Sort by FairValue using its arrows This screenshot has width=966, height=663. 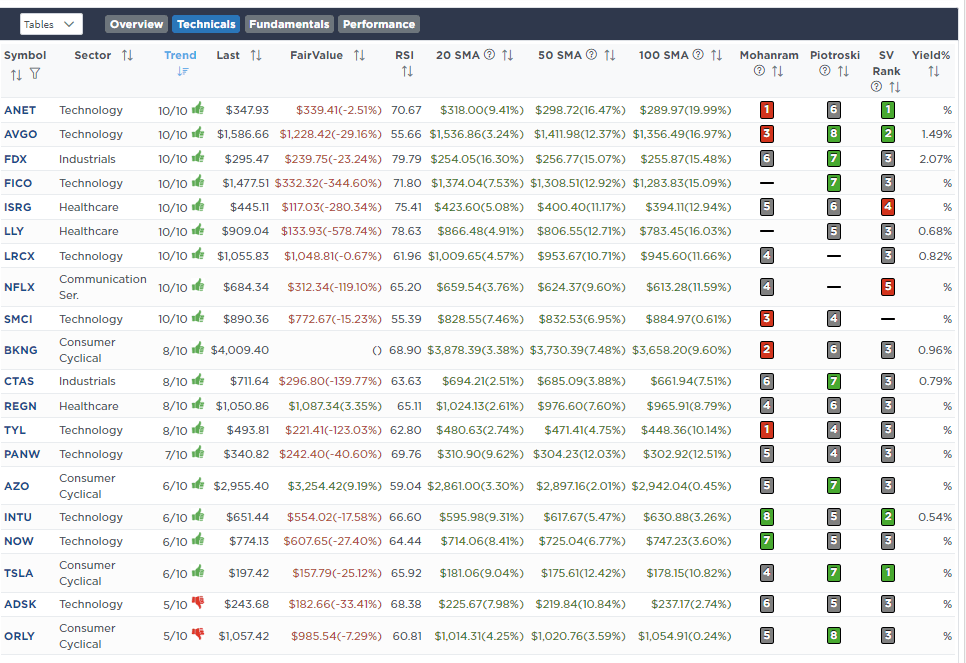pos(360,55)
